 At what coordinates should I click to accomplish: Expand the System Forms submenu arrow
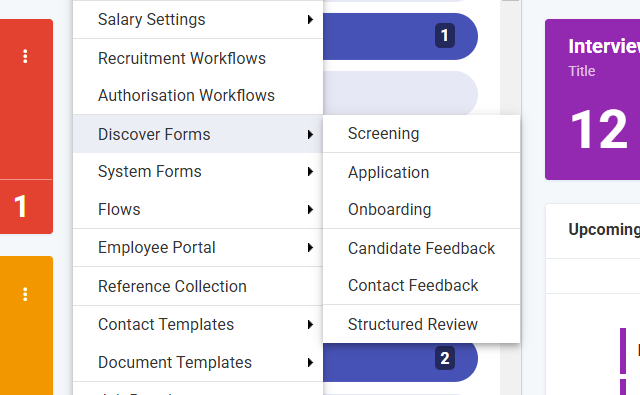tap(310, 171)
